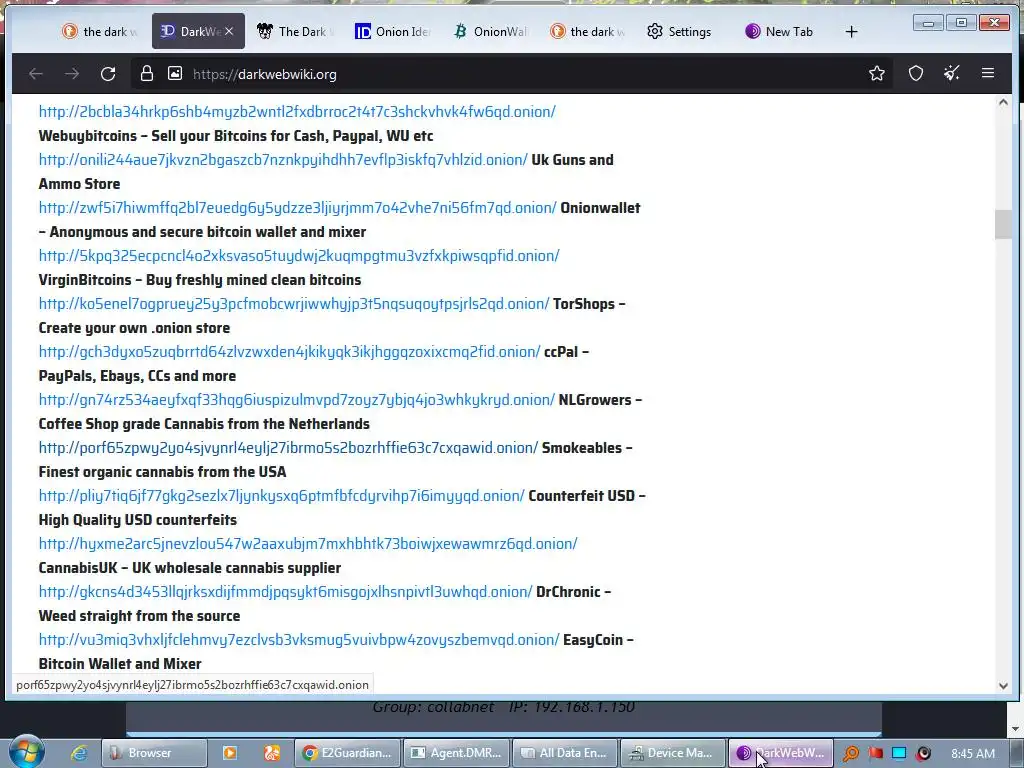Bookmark this page with the star icon
Screen dimensions: 1024x768
(876, 74)
